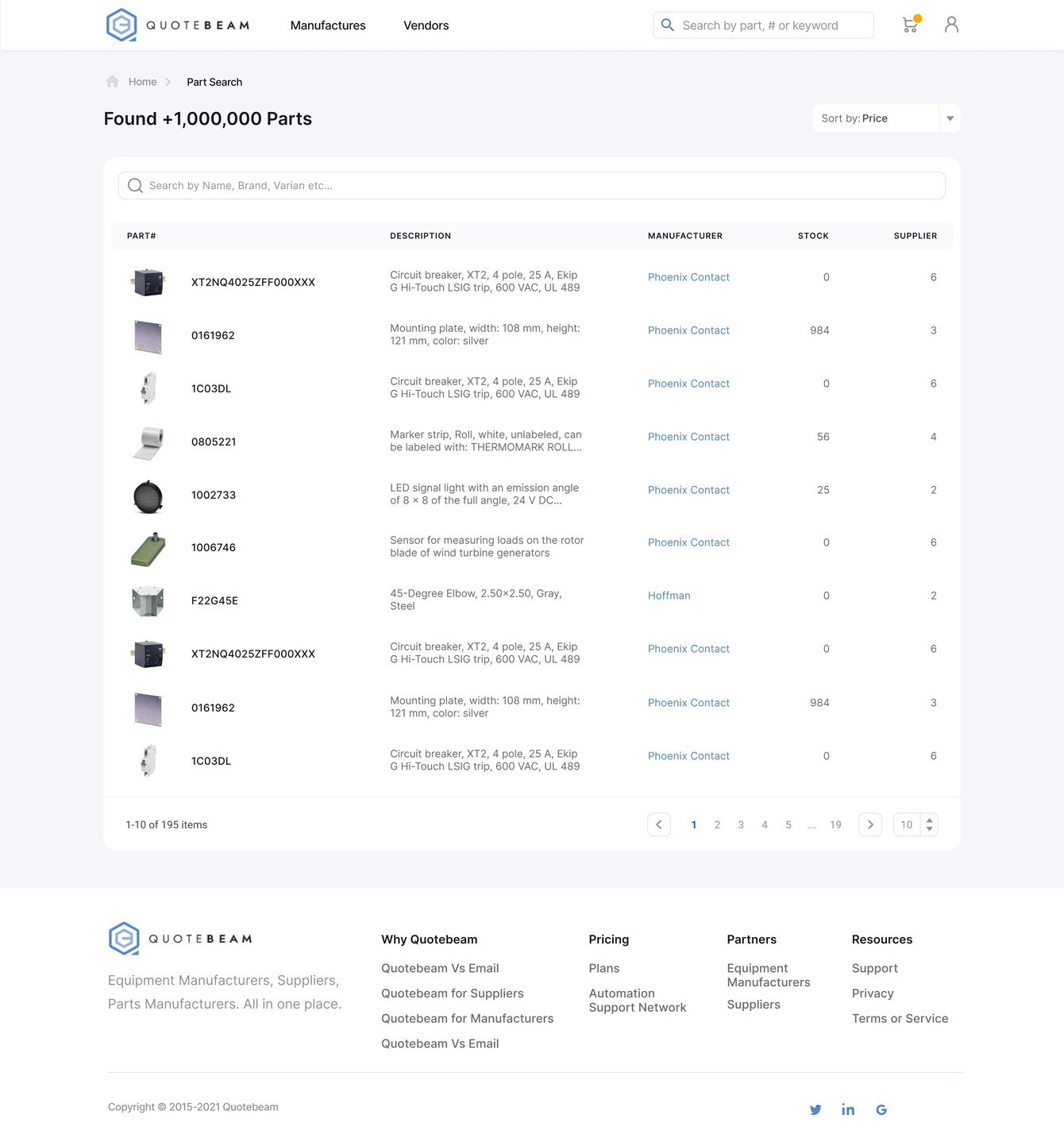
Task: Open the Plans footer link
Action: tap(604, 968)
